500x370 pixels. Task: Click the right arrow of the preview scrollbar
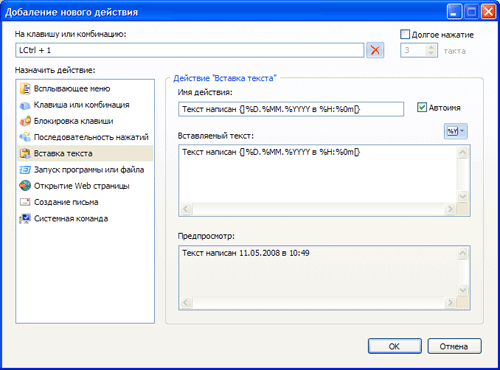pos(450,303)
